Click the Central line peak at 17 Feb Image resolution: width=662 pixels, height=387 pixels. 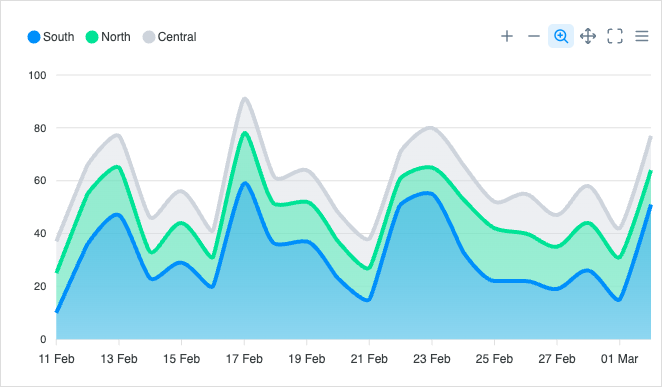click(x=244, y=99)
